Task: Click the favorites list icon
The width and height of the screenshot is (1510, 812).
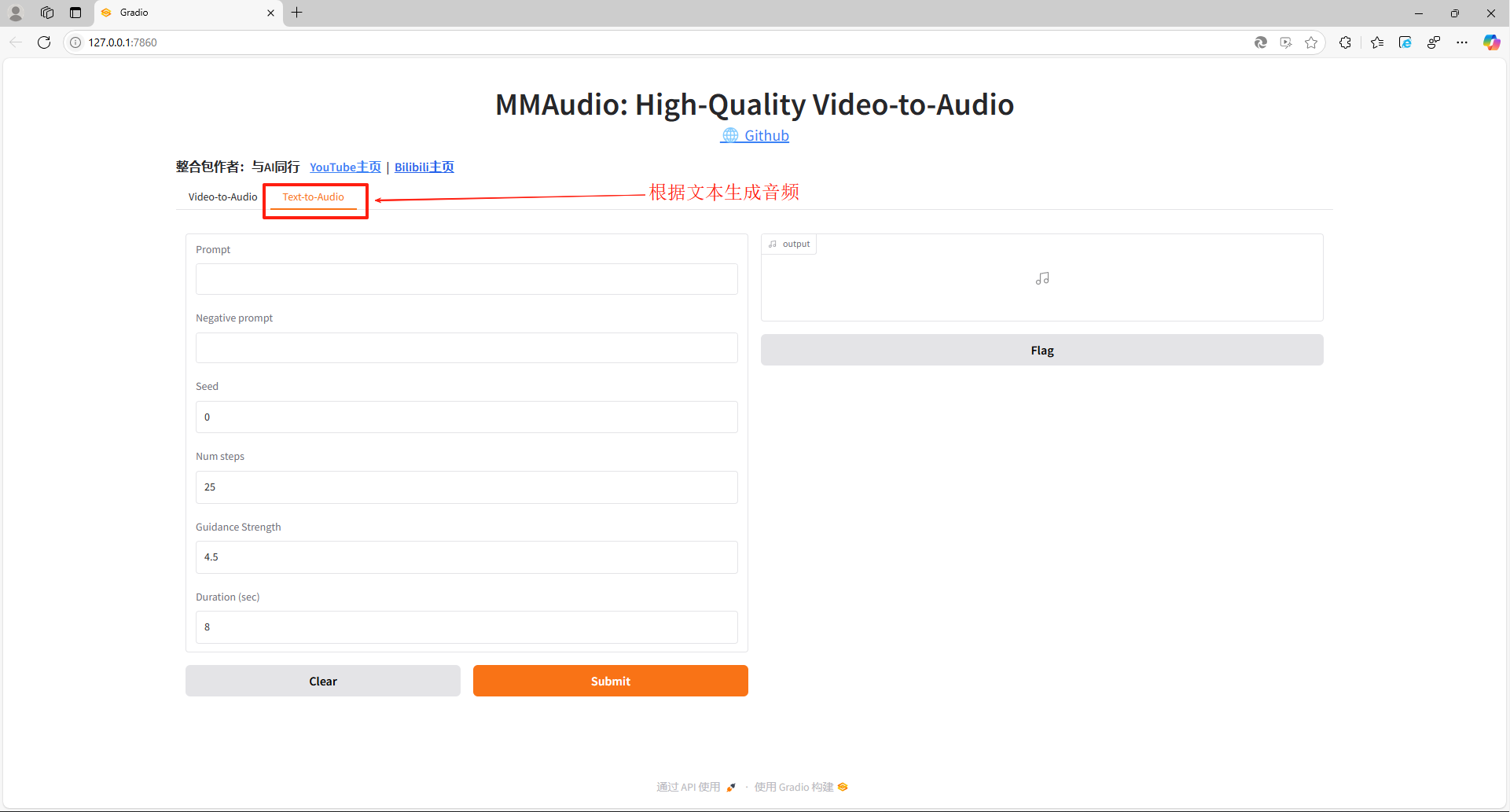Action: [x=1377, y=42]
